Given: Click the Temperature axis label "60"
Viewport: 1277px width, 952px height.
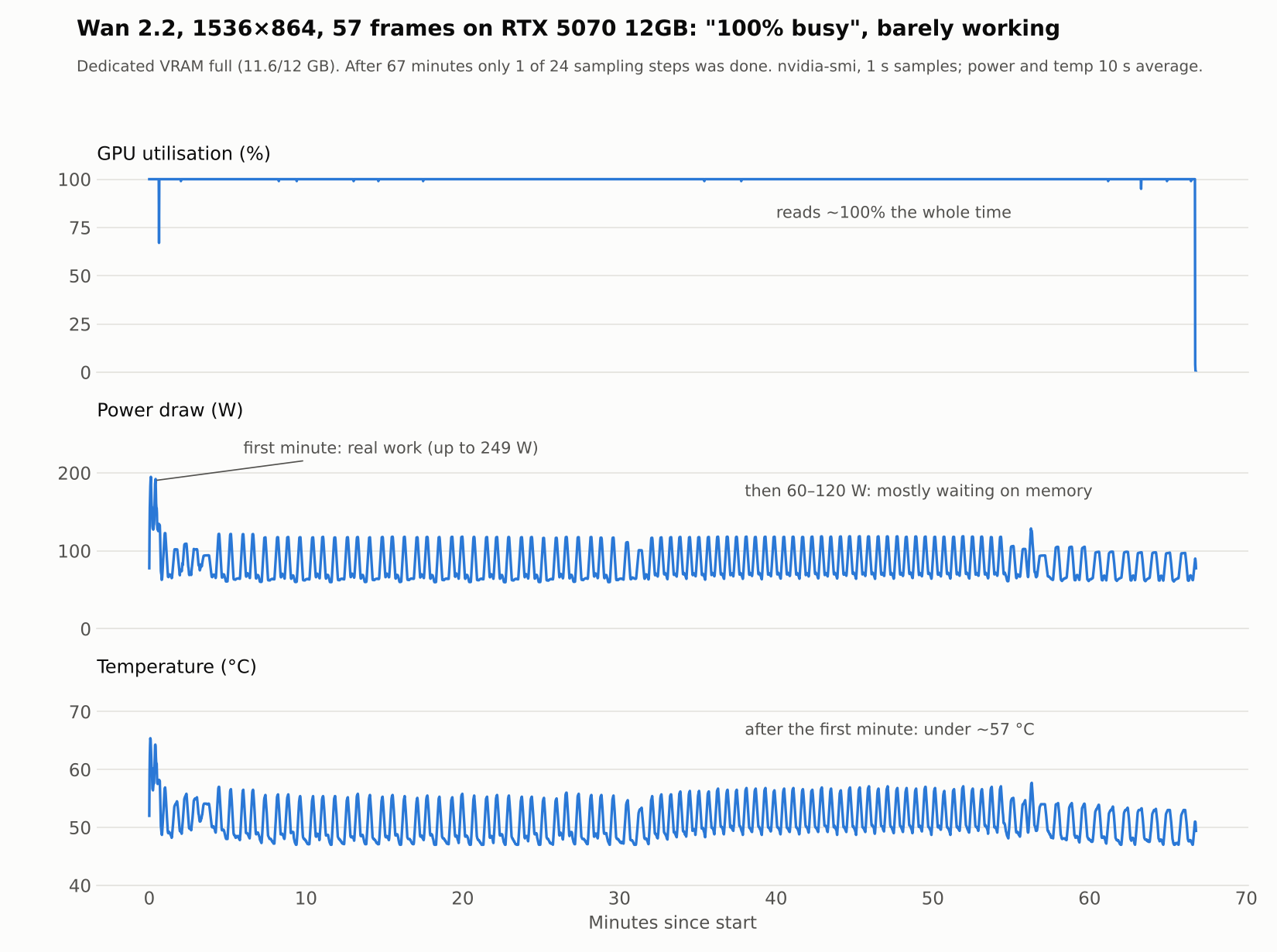Looking at the screenshot, I should point(80,770).
